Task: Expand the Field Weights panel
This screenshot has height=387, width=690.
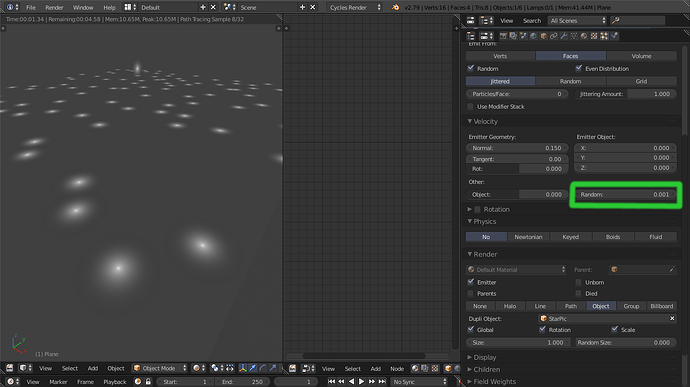Action: [x=470, y=381]
